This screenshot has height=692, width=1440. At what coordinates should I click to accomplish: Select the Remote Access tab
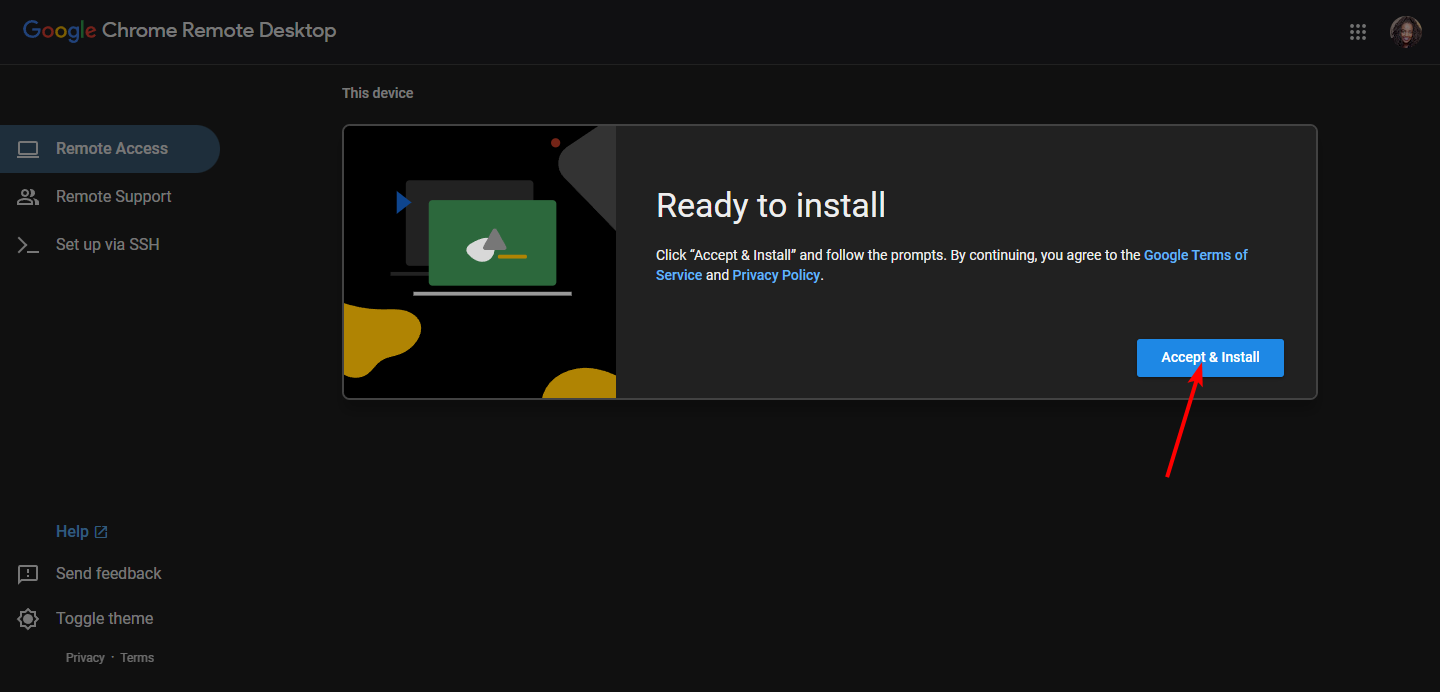coord(110,149)
